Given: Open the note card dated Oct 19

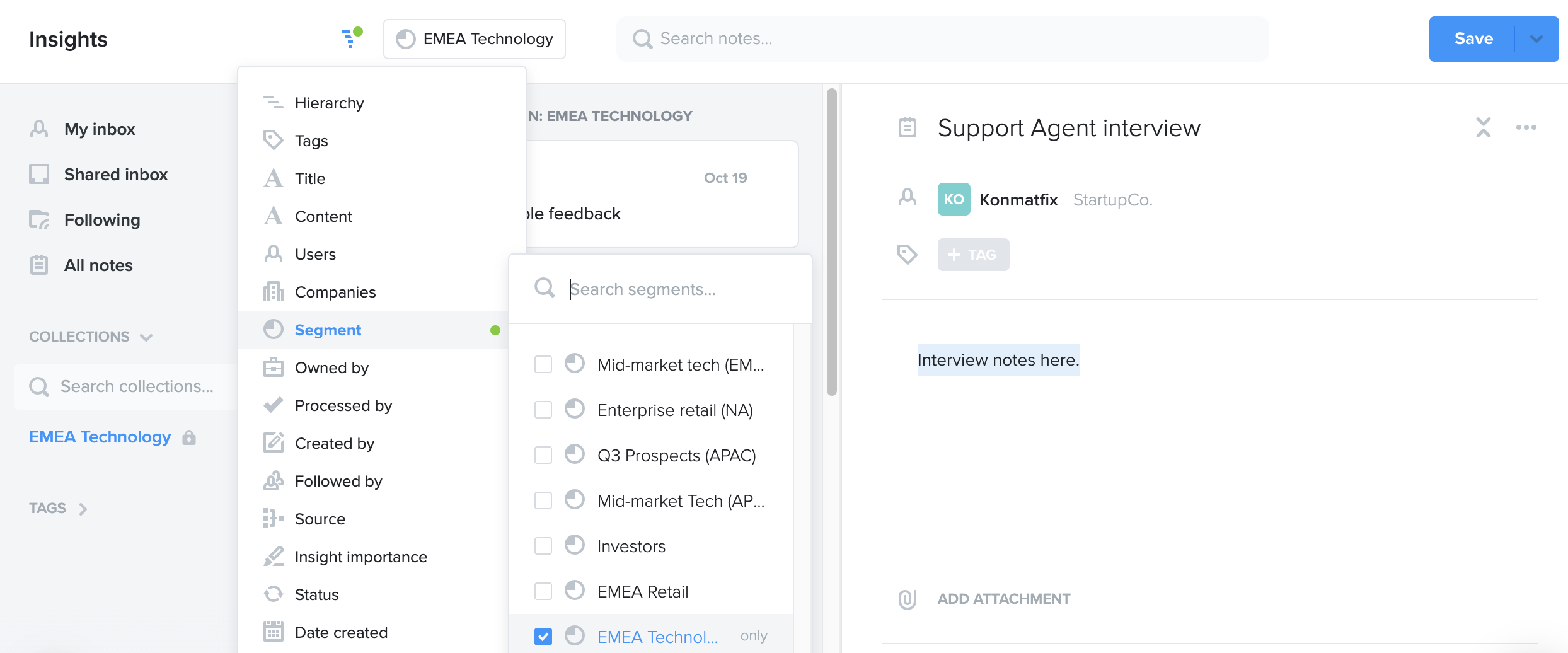Looking at the screenshot, I should 662,194.
